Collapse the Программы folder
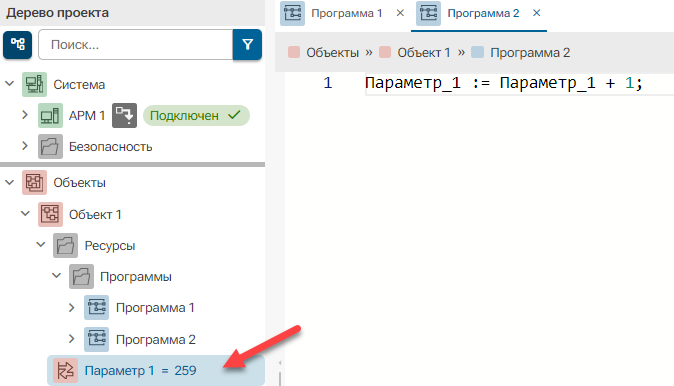 pyautogui.click(x=56, y=276)
